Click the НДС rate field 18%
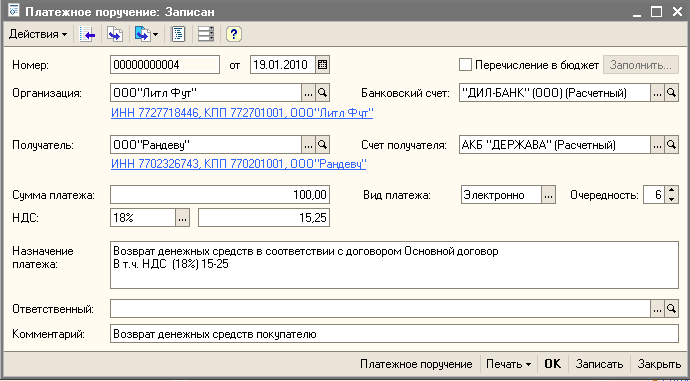690x381 pixels. [x=143, y=218]
